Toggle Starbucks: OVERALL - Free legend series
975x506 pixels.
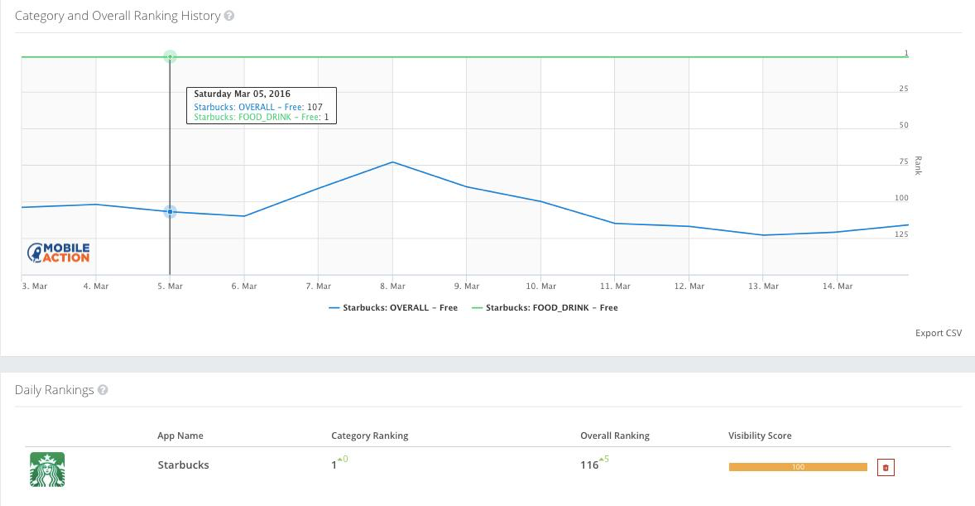393,308
